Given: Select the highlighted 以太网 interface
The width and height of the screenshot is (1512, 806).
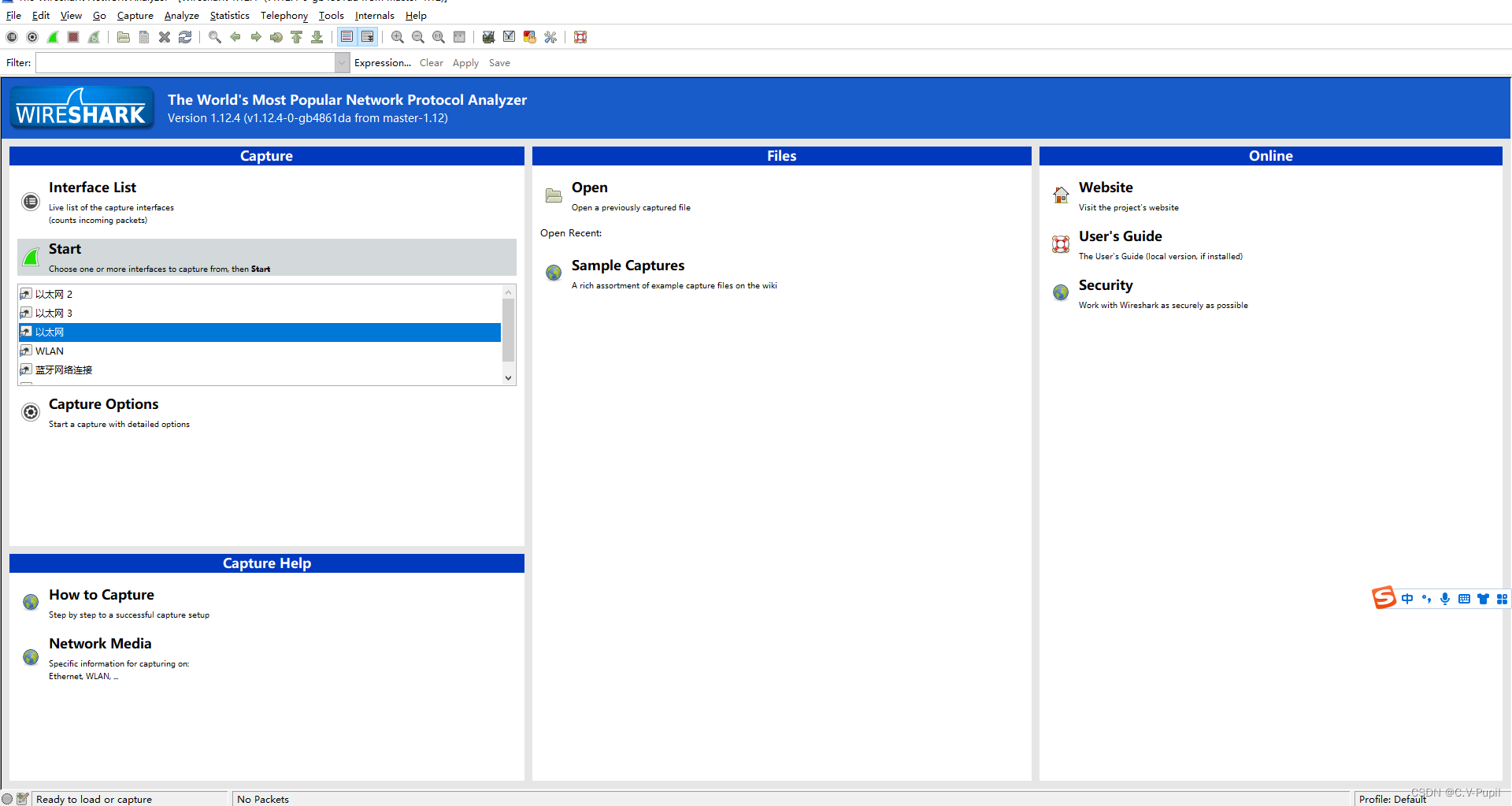Looking at the screenshot, I should (x=260, y=332).
